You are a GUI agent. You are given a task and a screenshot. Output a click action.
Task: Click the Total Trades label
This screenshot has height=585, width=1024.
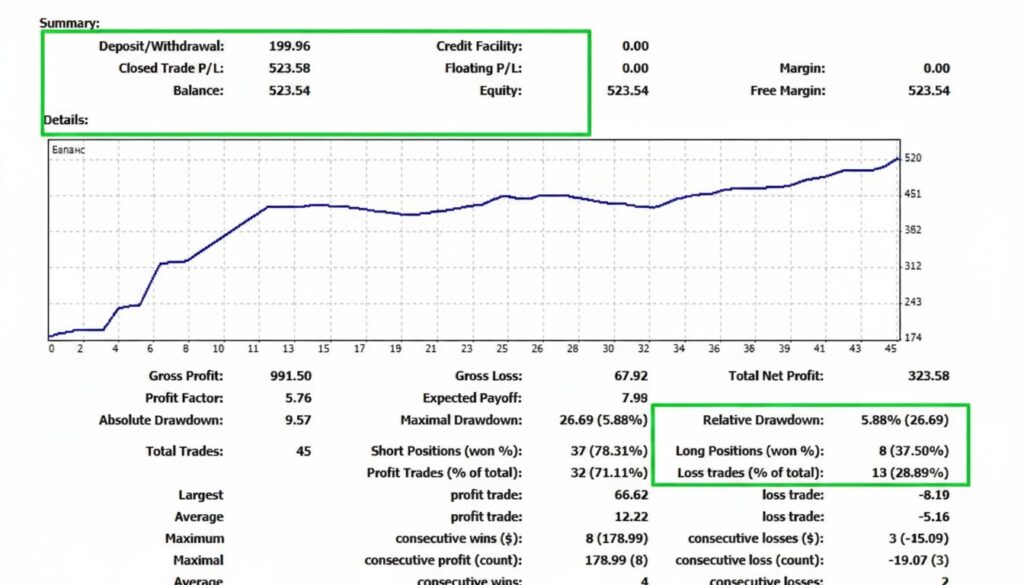tap(184, 451)
